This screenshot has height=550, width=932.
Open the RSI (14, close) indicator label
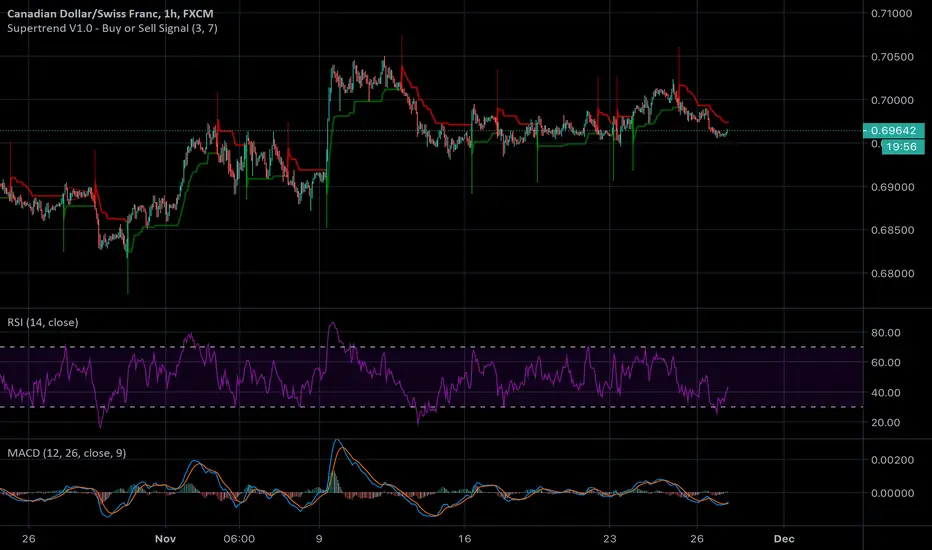(x=42, y=322)
